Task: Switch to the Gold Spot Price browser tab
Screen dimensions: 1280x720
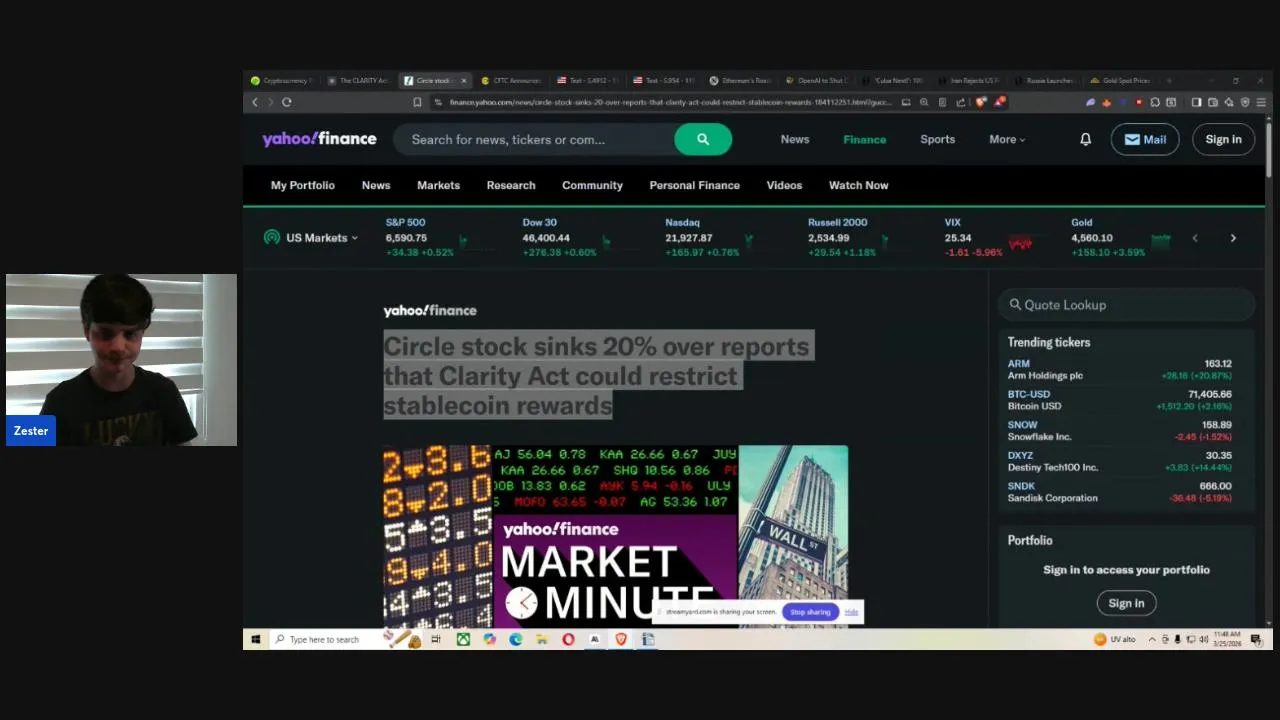Action: coord(1121,80)
